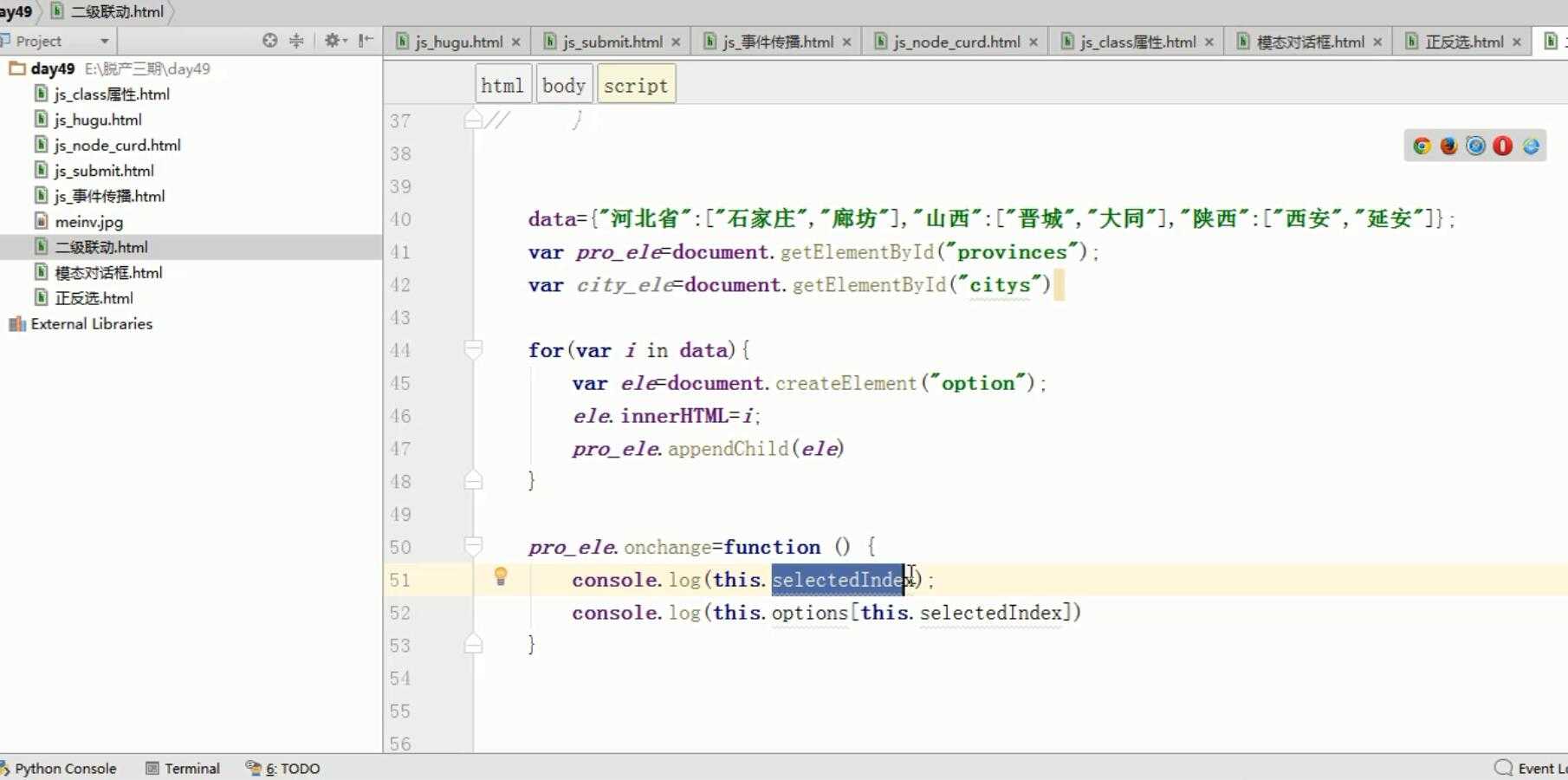Open in Firefox browser icon
Screen dimensions: 1568x780
(x=1448, y=146)
